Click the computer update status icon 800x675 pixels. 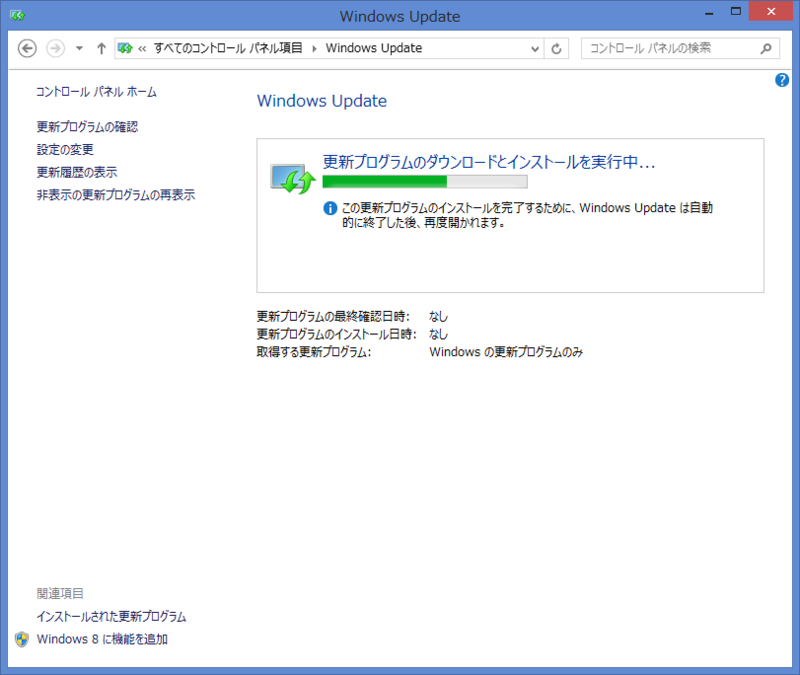tap(293, 179)
